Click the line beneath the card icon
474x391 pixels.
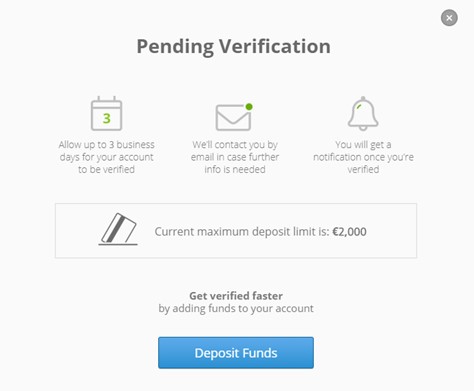(118, 244)
